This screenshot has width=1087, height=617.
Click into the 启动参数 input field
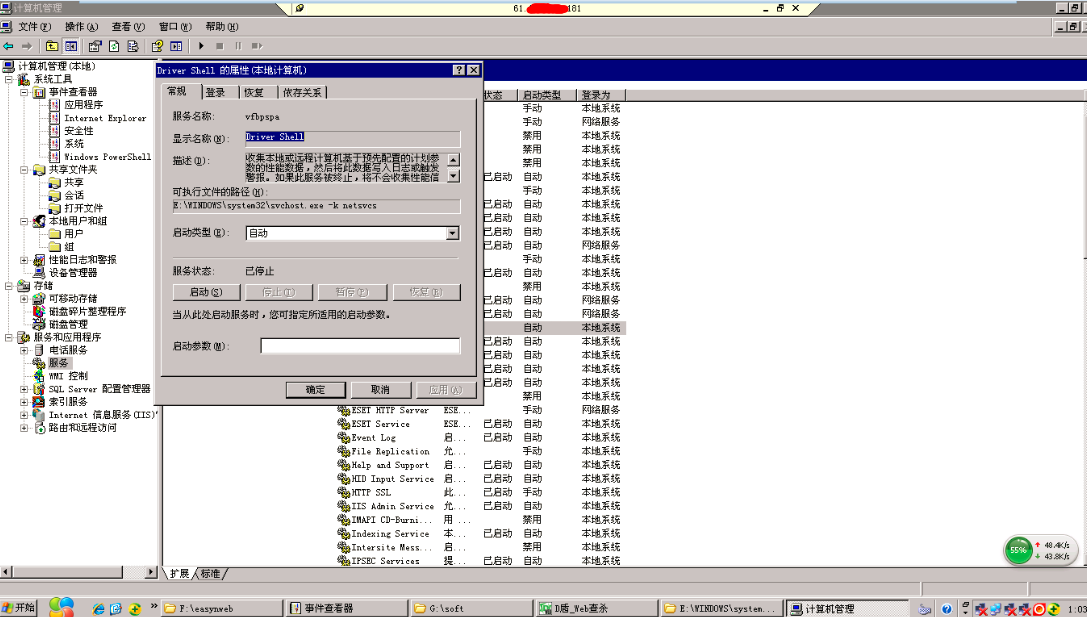pos(360,346)
